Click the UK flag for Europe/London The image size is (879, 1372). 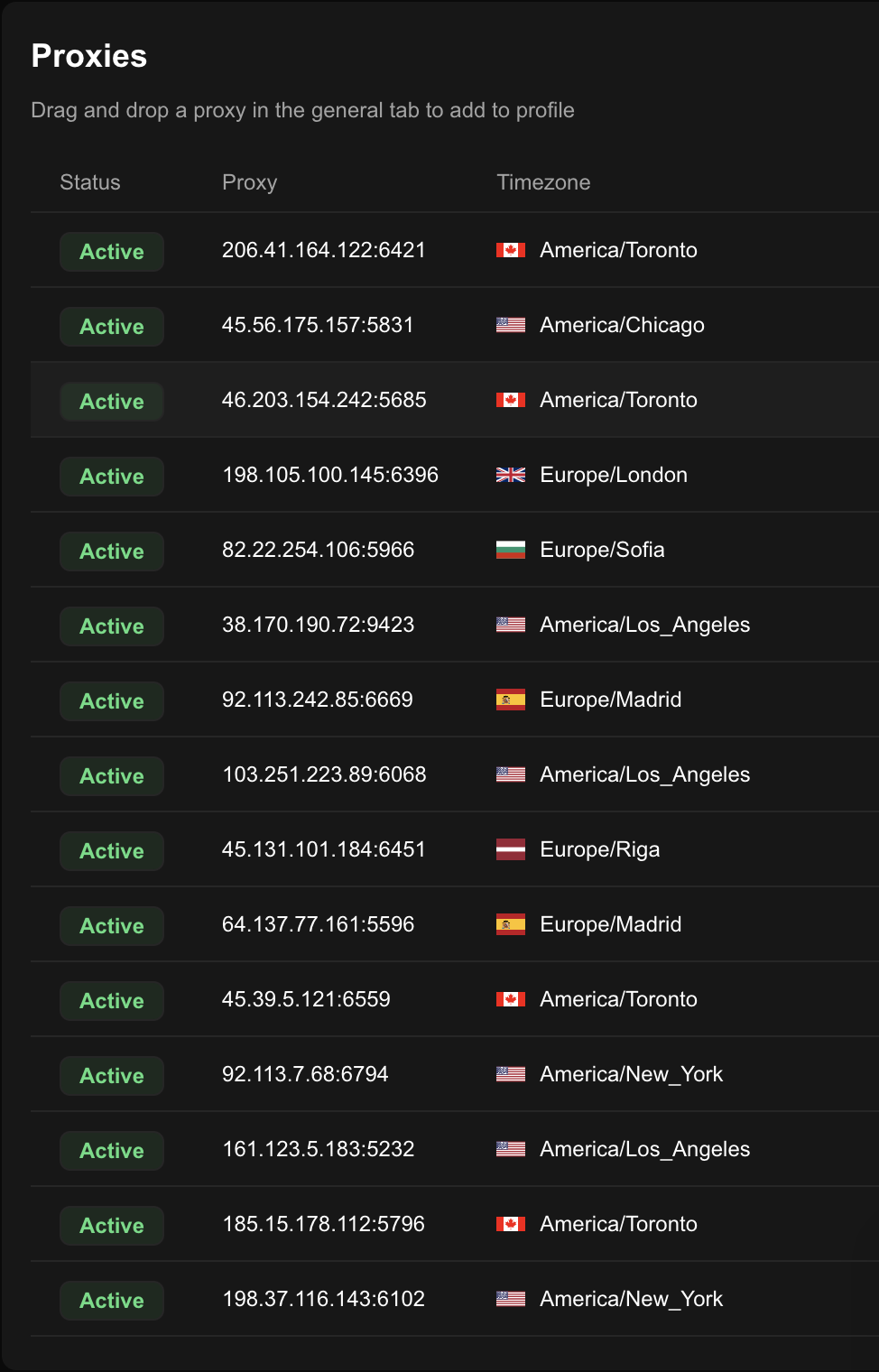pos(511,475)
